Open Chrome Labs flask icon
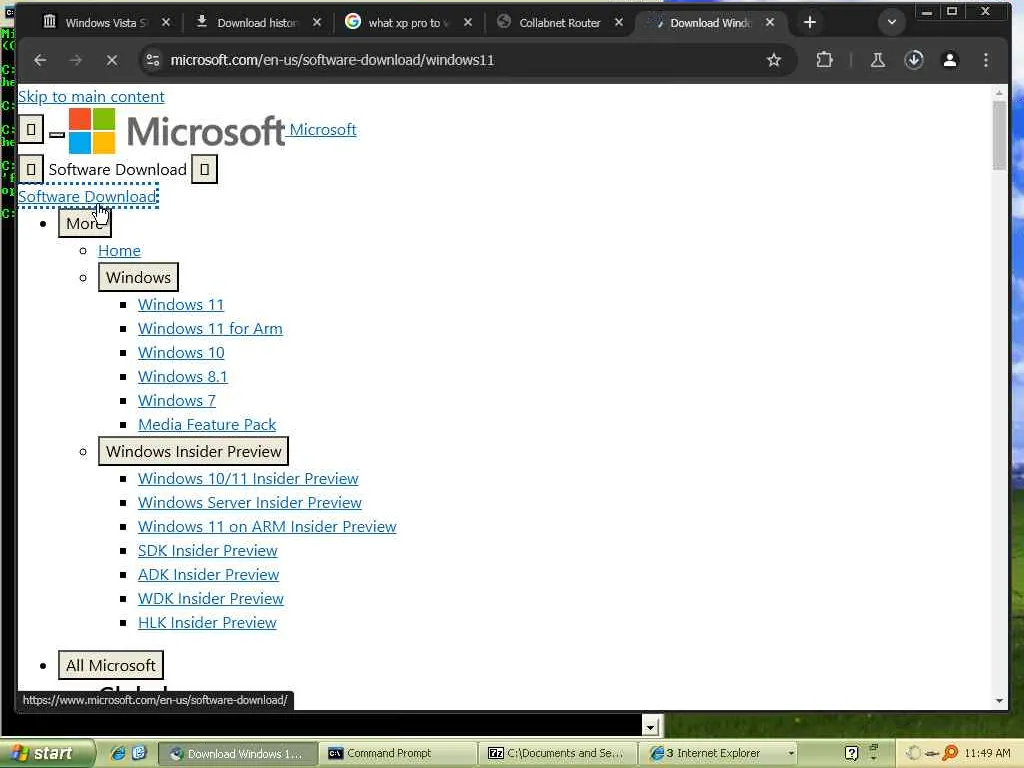 point(878,60)
